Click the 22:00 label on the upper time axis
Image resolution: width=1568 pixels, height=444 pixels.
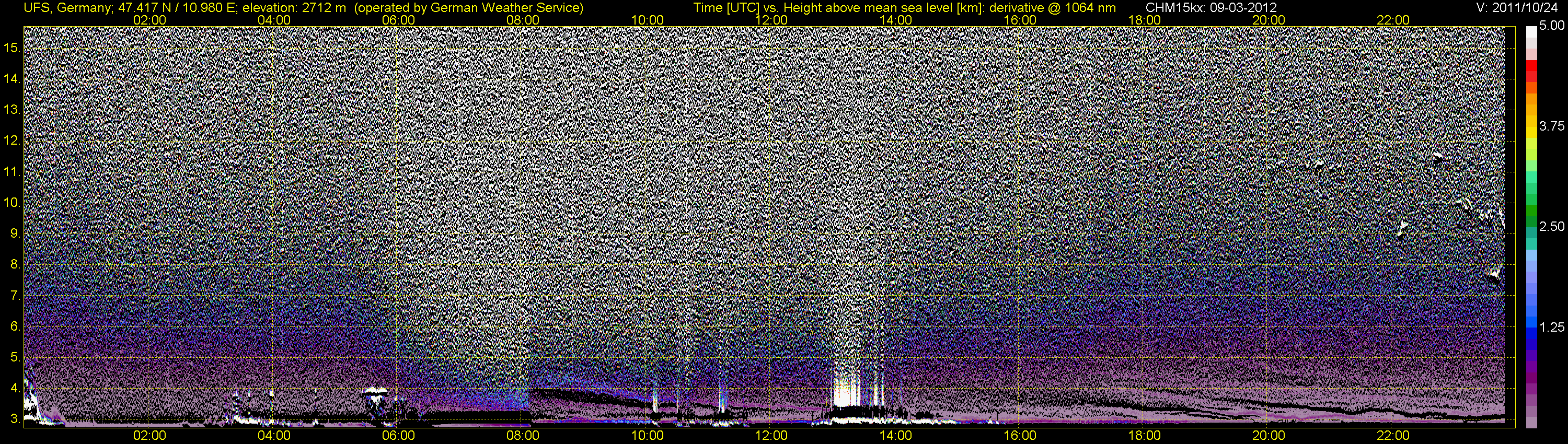pos(1393,20)
